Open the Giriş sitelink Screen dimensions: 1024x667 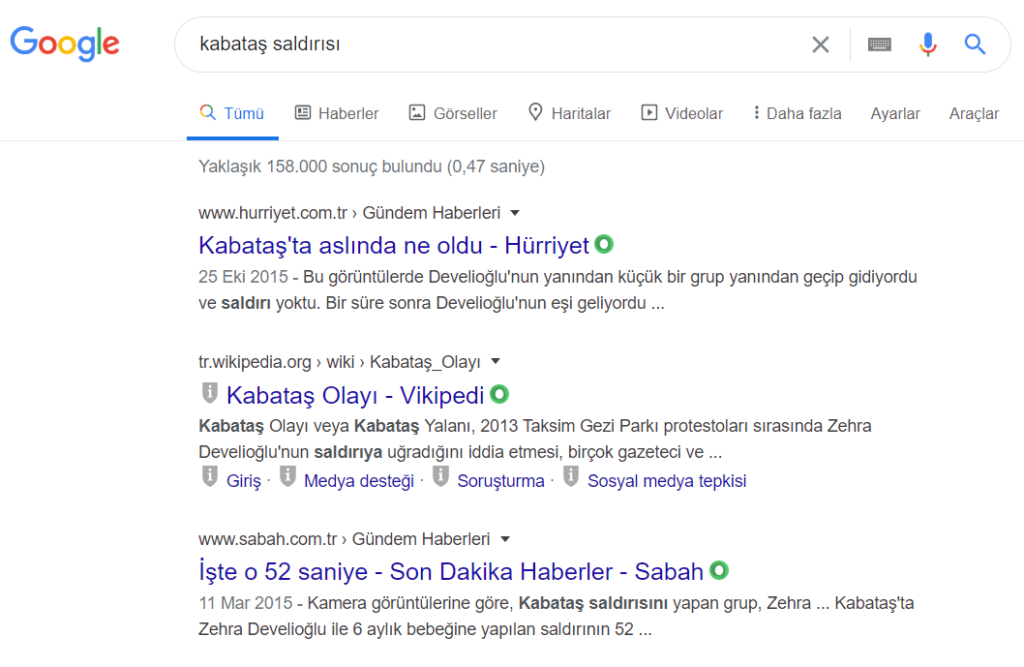pos(244,481)
